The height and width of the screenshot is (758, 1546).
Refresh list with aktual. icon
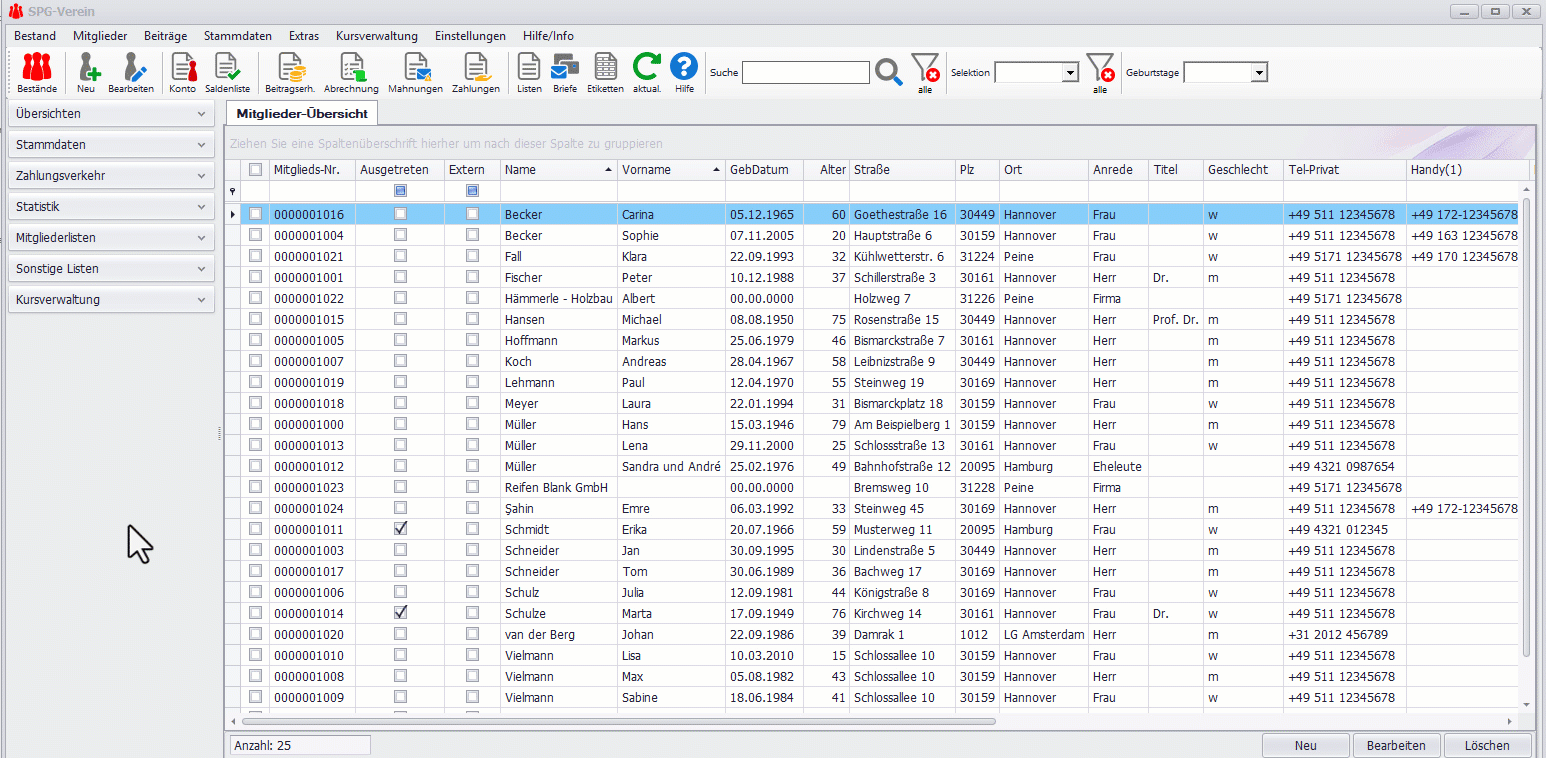click(647, 68)
